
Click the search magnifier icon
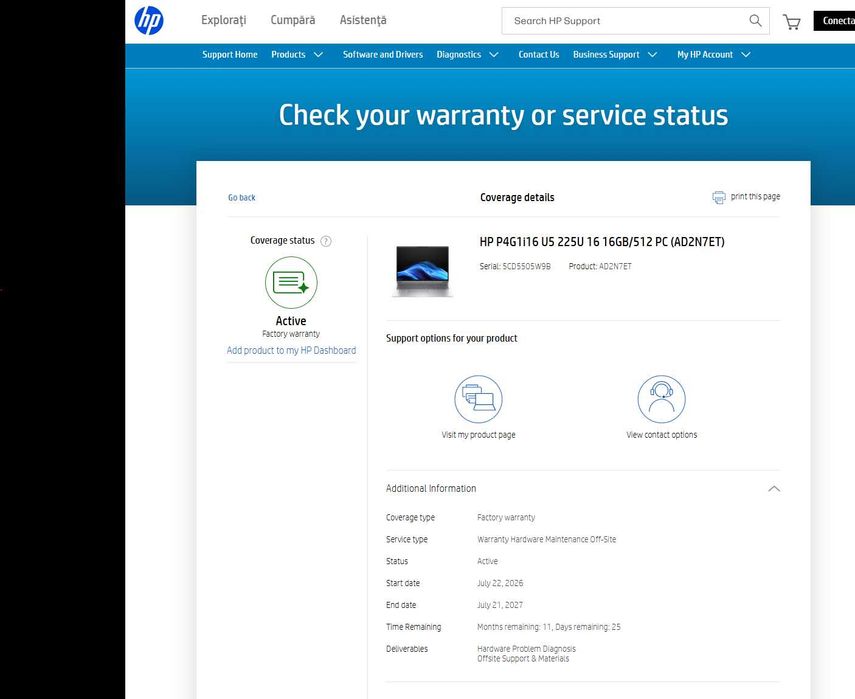(x=755, y=21)
